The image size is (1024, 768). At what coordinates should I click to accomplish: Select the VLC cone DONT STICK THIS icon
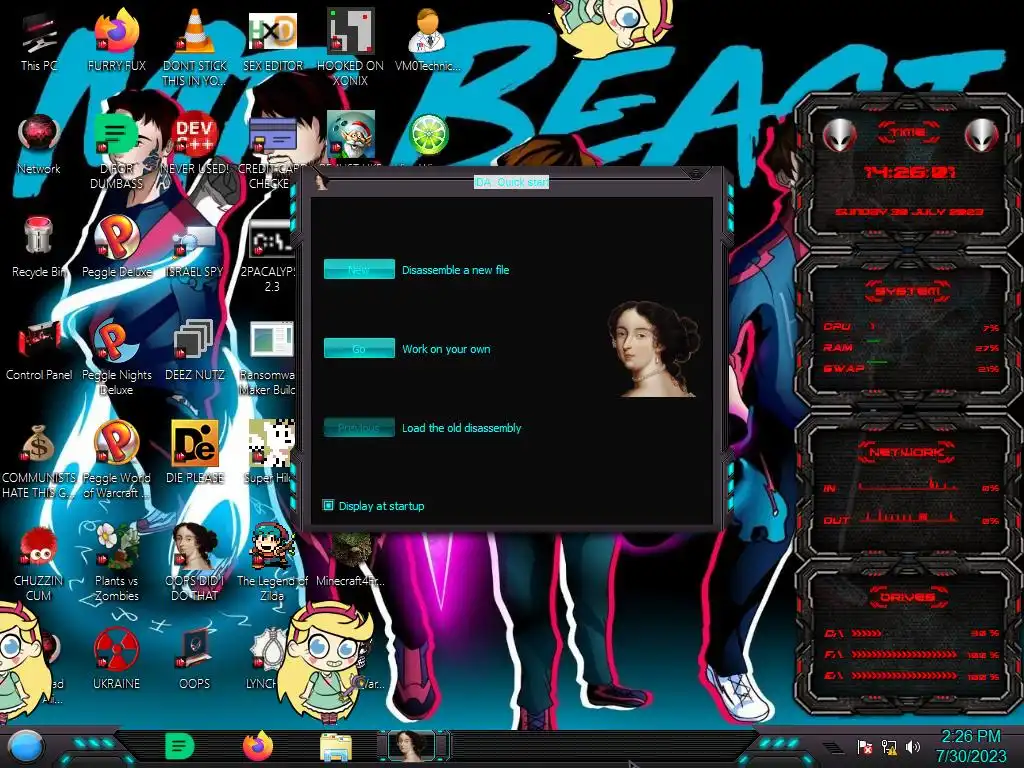(195, 48)
